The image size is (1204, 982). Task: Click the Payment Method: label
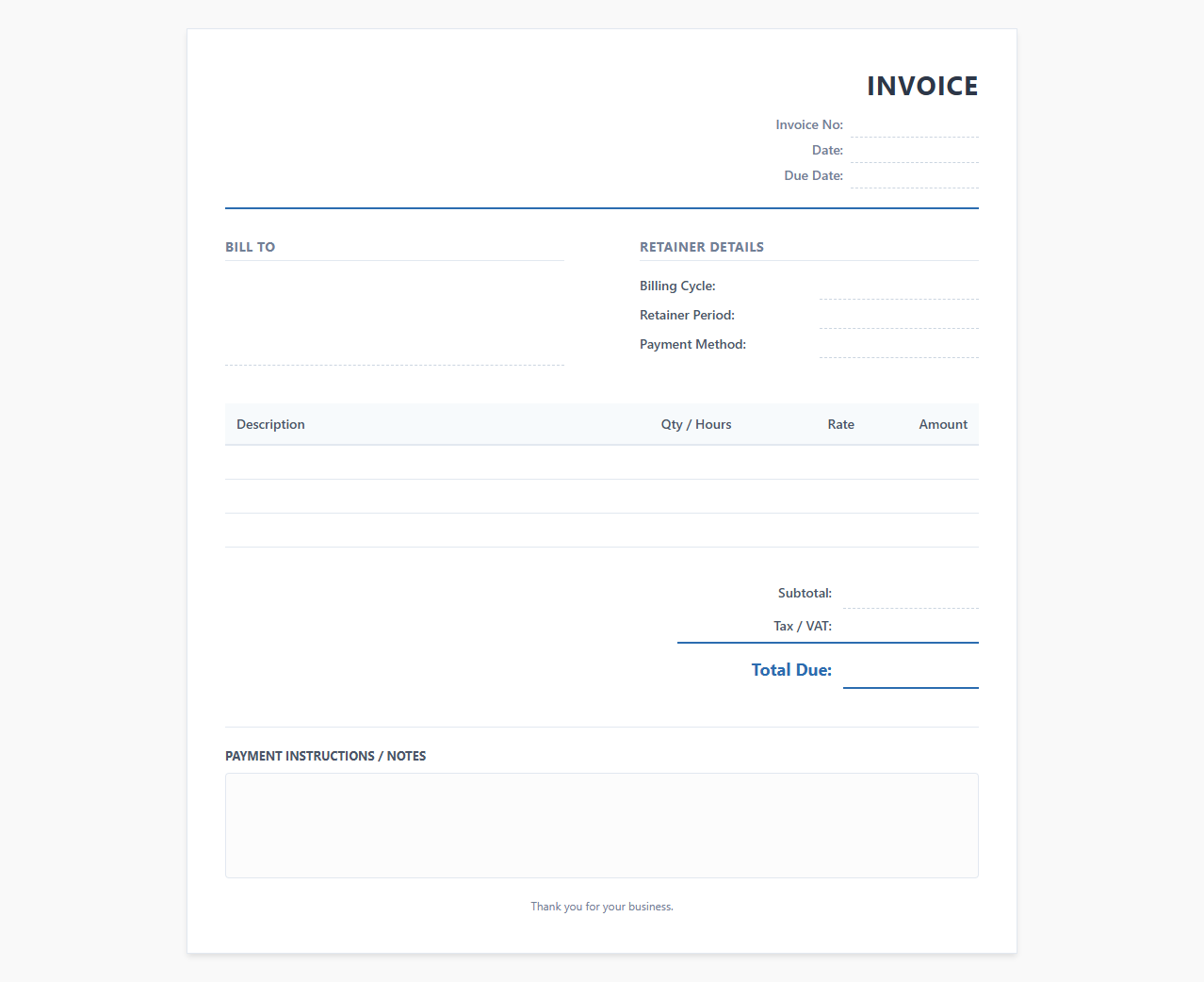pyautogui.click(x=692, y=345)
